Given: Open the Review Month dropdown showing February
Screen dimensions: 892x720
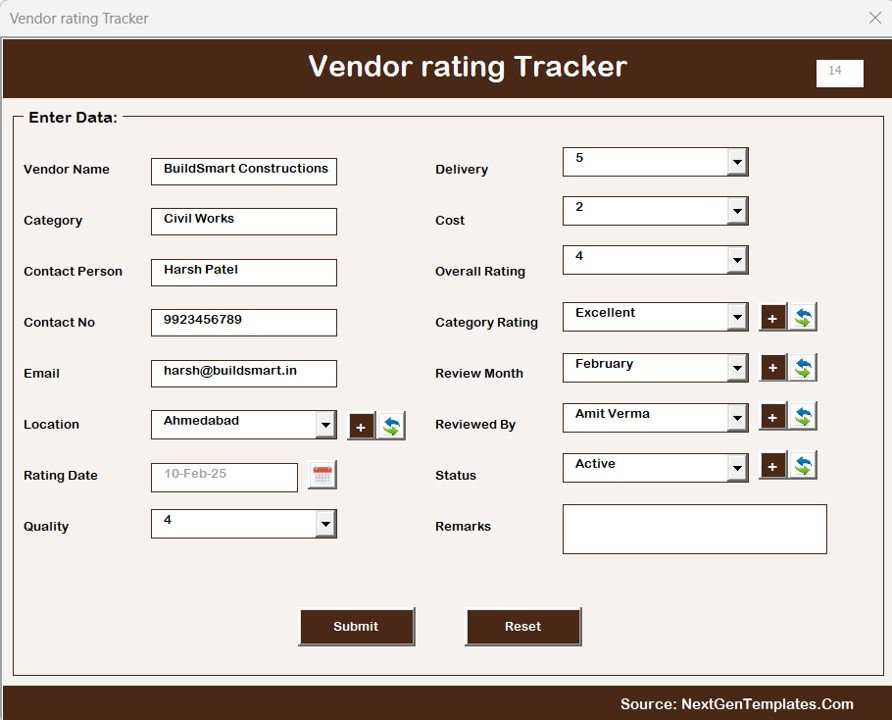Looking at the screenshot, I should click(737, 368).
